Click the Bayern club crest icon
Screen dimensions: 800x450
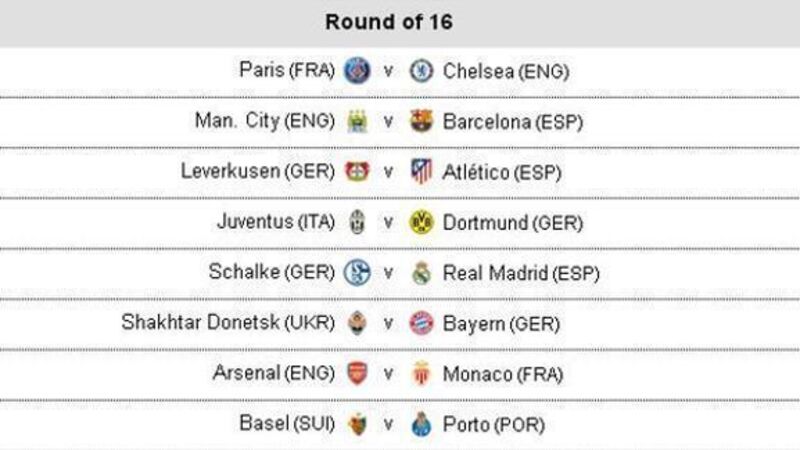tap(421, 323)
